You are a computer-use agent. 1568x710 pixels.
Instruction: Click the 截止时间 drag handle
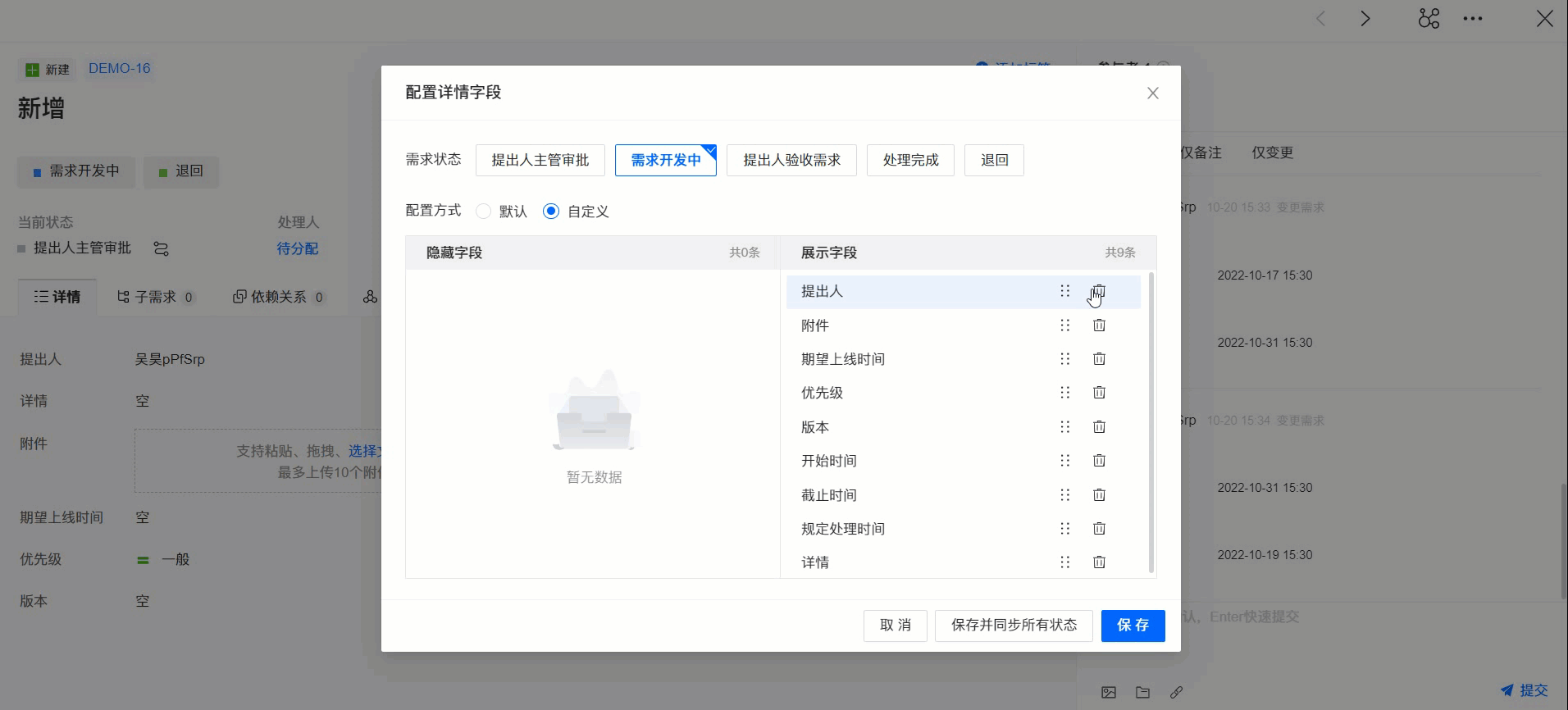pos(1064,495)
